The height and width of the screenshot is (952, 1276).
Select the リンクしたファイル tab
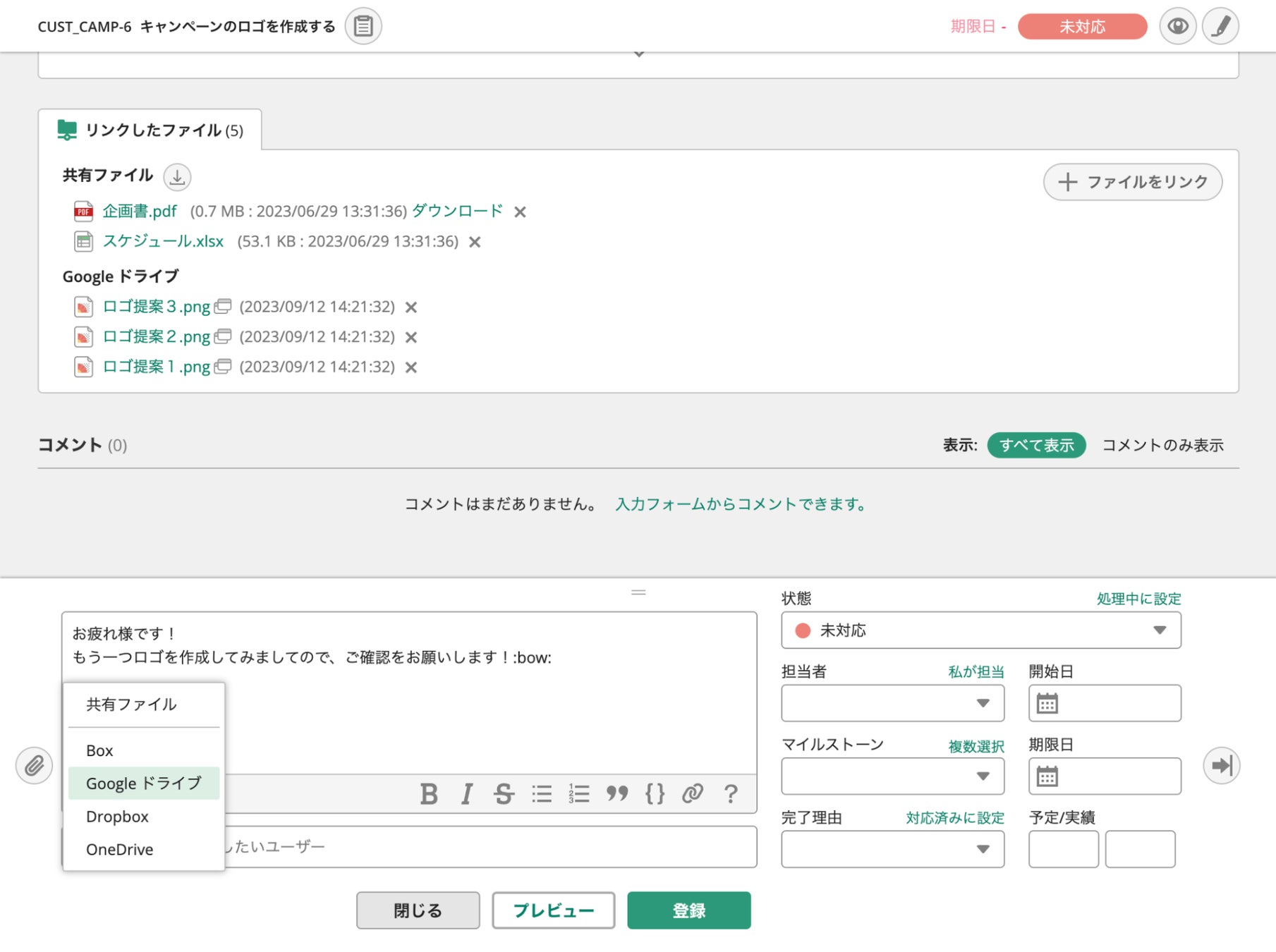(150, 130)
